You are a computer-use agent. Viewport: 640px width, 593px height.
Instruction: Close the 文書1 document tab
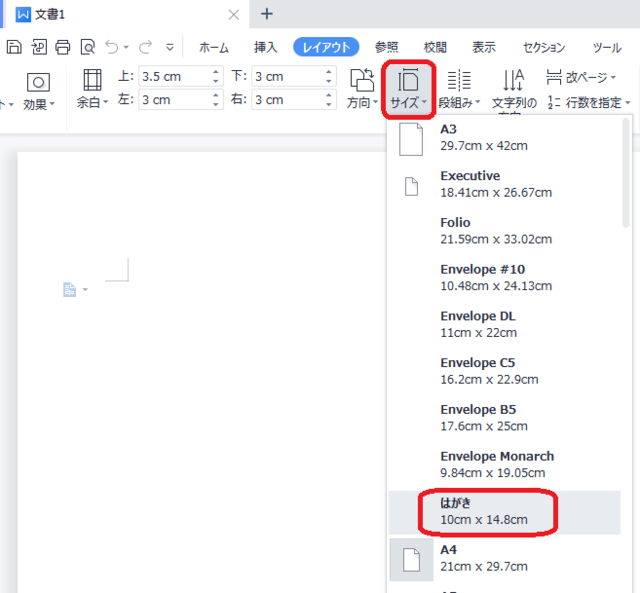pos(234,14)
